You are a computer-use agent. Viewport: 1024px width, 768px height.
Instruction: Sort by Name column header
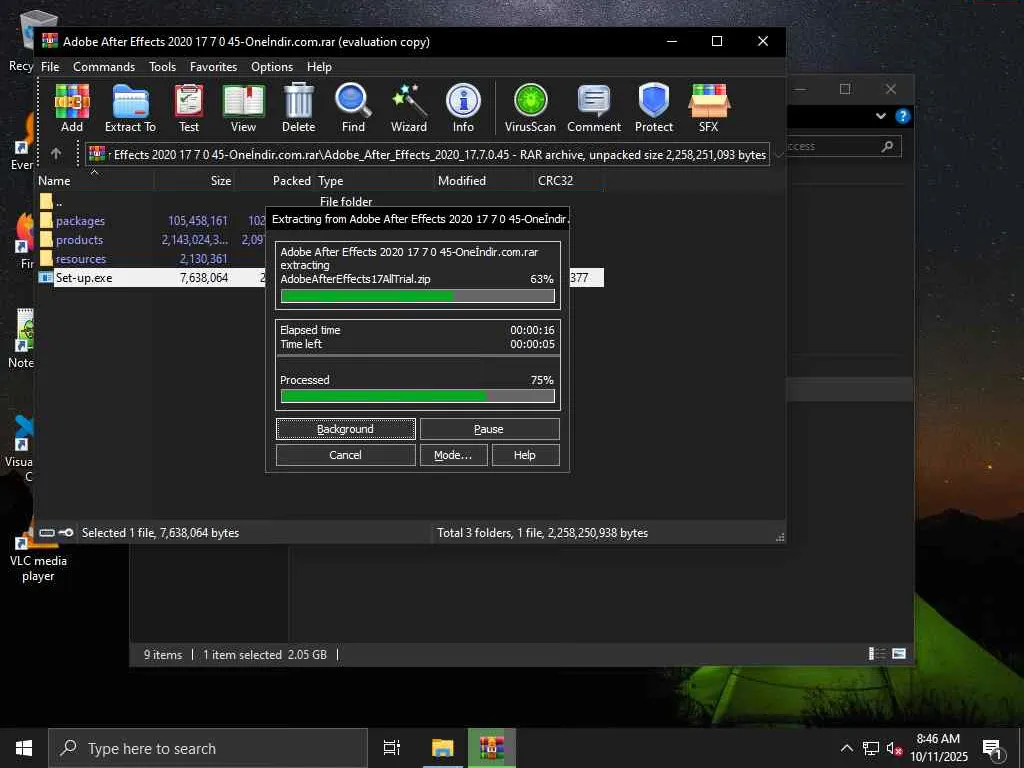tap(95, 181)
